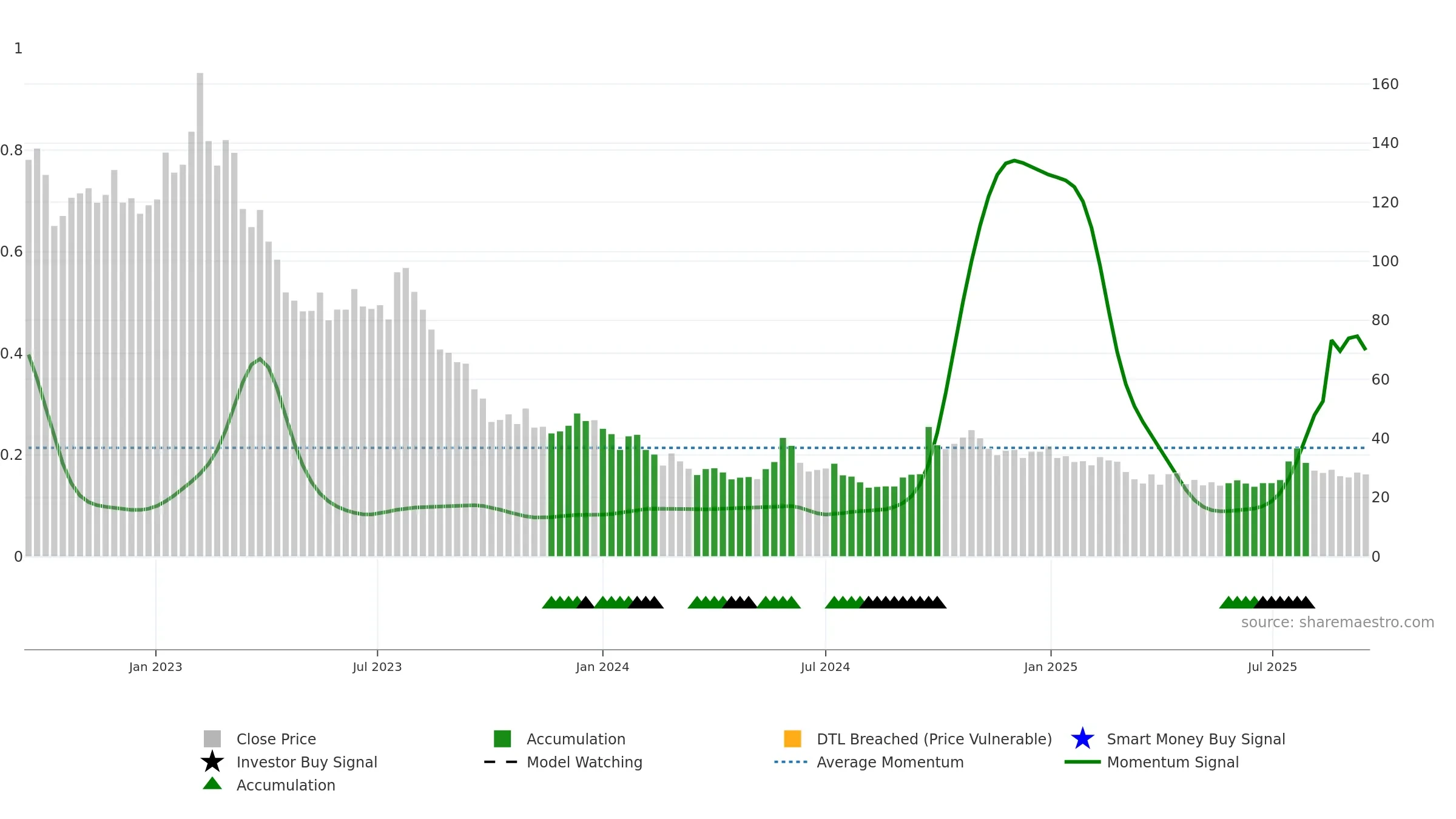Click the Jan 2024 axis label
1456x819 pixels.
pyautogui.click(x=602, y=667)
